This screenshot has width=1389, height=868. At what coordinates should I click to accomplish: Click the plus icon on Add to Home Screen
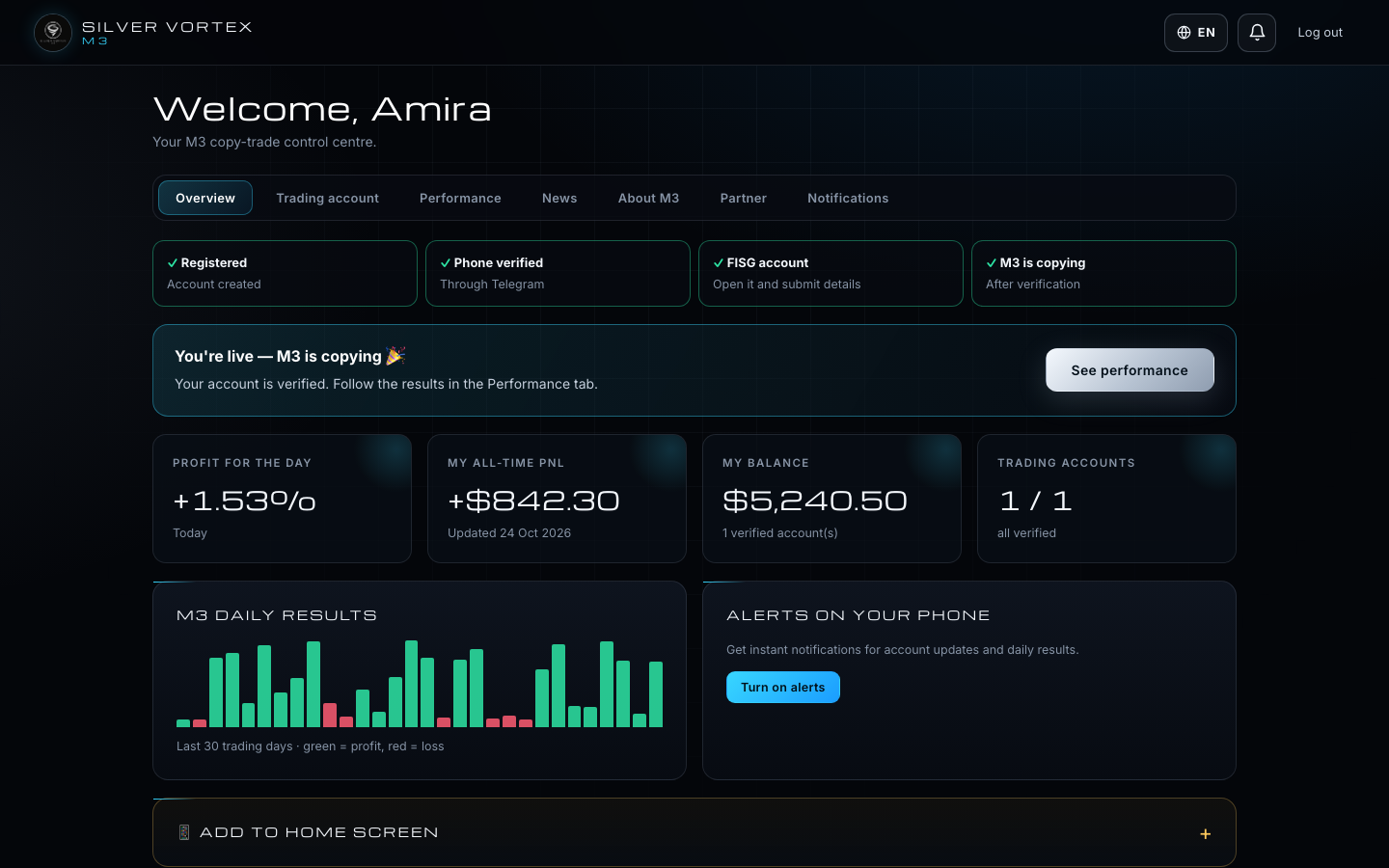[x=1206, y=833]
